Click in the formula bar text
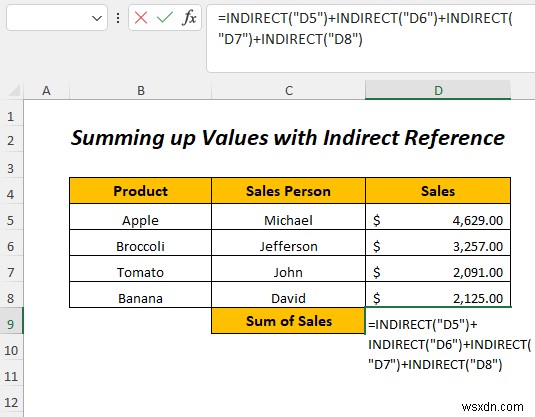This screenshot has height=417, width=535. pyautogui.click(x=371, y=38)
